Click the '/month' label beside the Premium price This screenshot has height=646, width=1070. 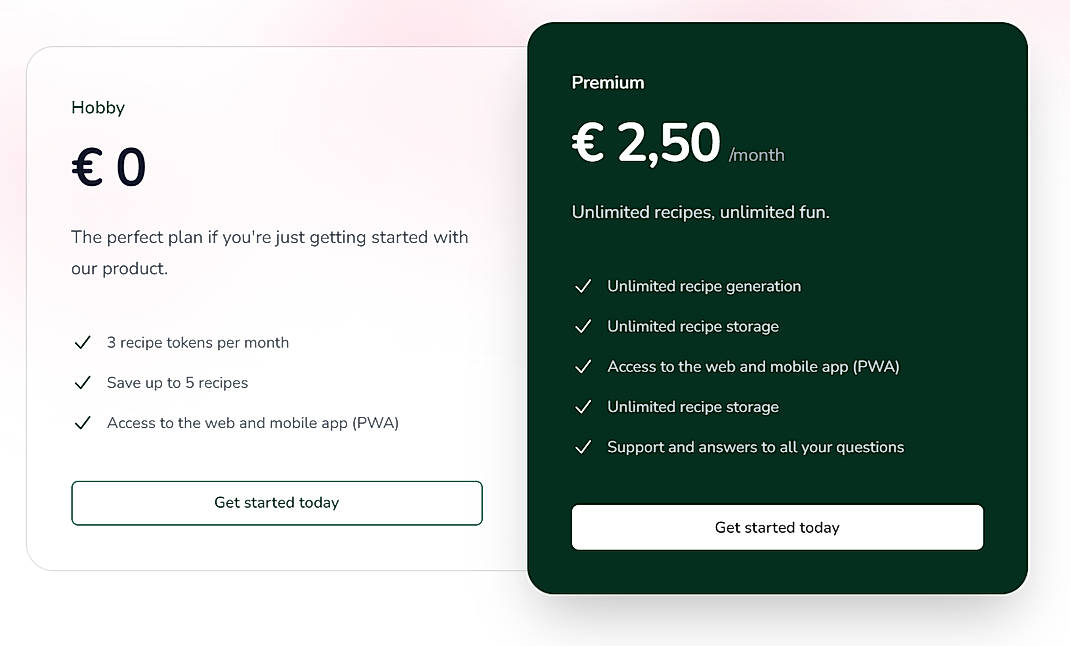pyautogui.click(x=758, y=155)
